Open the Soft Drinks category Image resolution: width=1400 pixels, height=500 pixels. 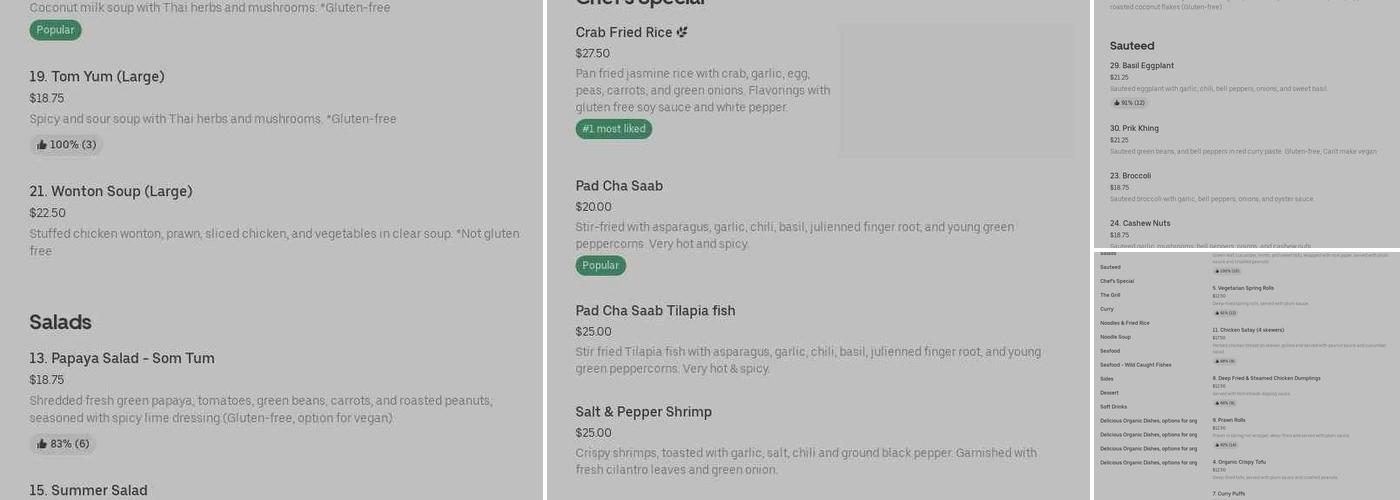pyautogui.click(x=1113, y=406)
